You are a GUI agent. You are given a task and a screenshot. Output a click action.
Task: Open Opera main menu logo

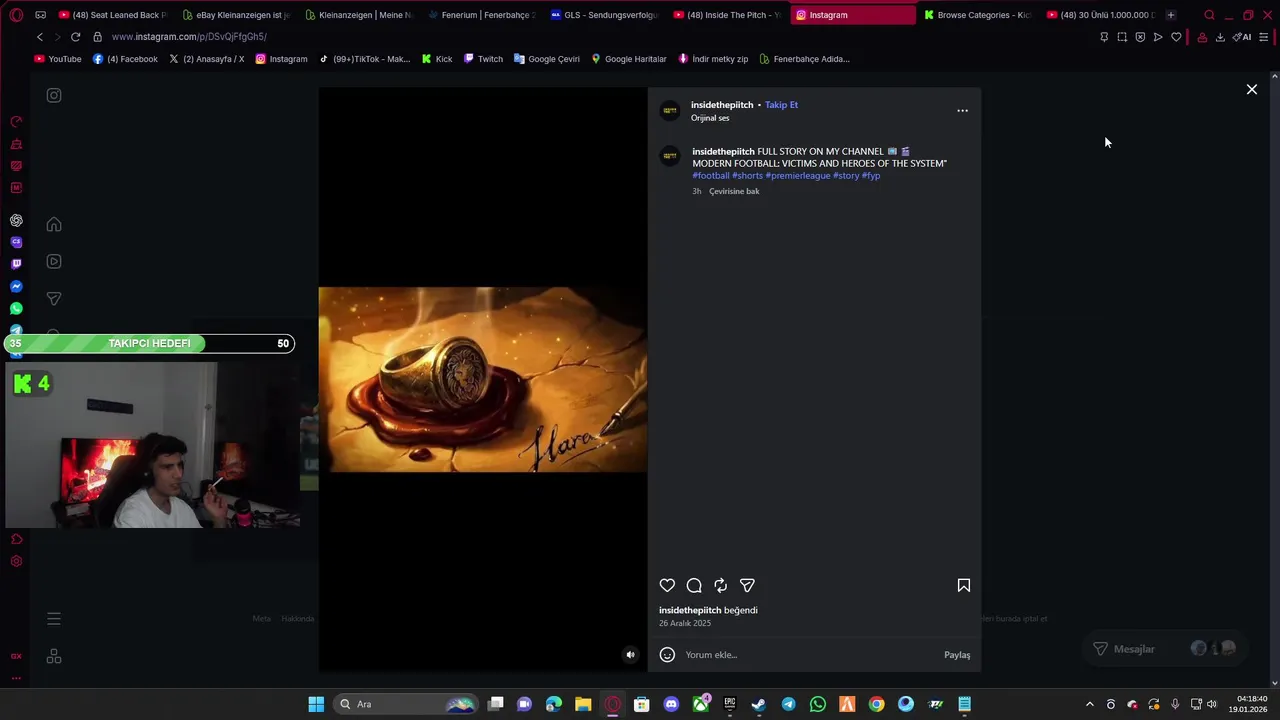16,15
